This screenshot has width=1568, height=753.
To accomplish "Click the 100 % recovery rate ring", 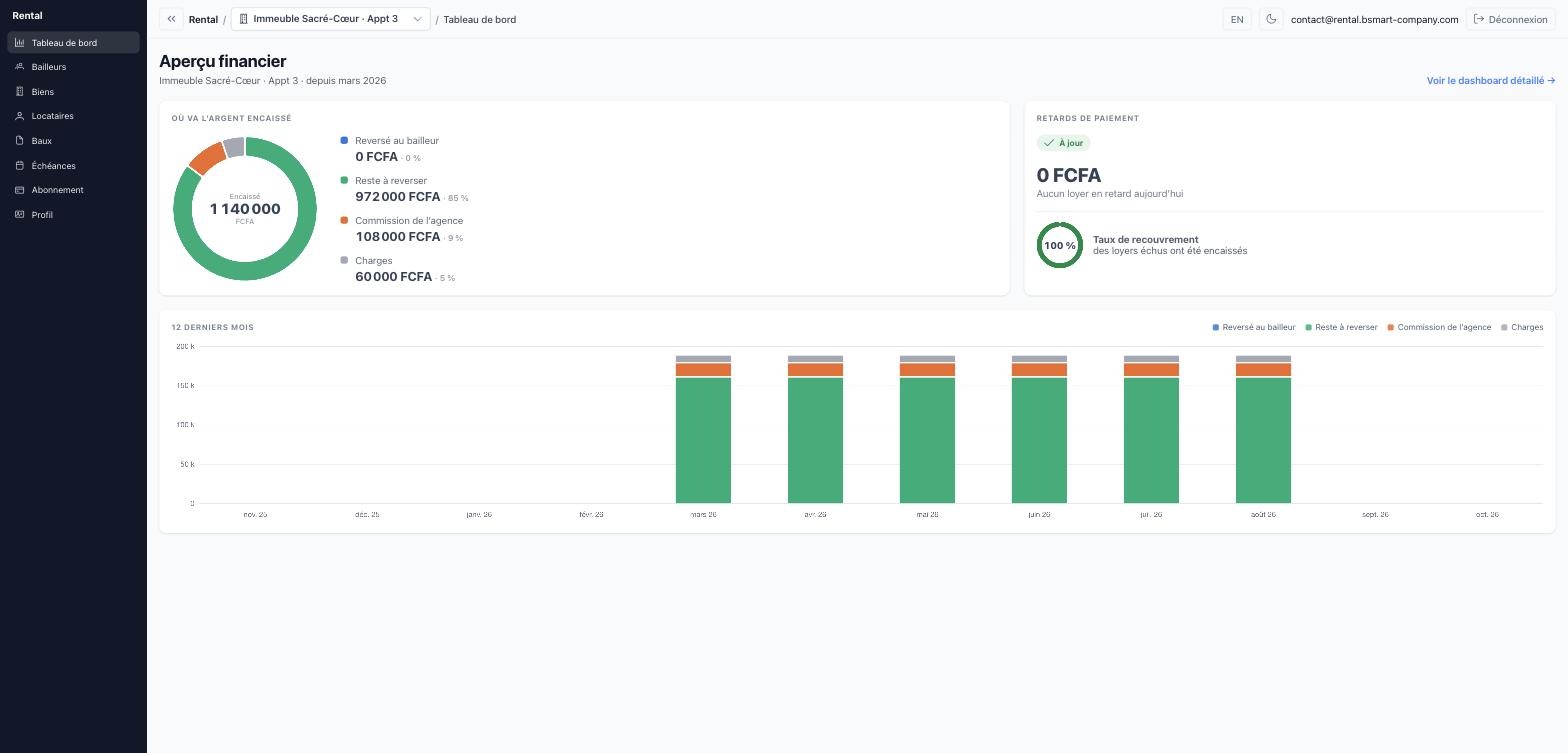I will pyautogui.click(x=1060, y=245).
